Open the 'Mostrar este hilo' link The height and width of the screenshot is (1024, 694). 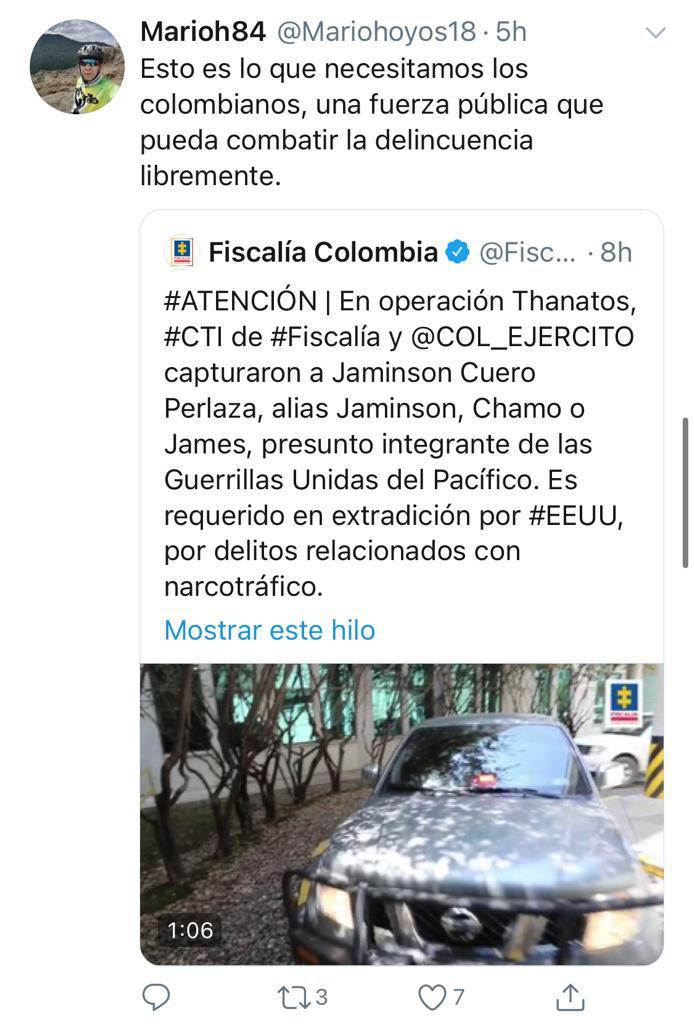[x=270, y=630]
